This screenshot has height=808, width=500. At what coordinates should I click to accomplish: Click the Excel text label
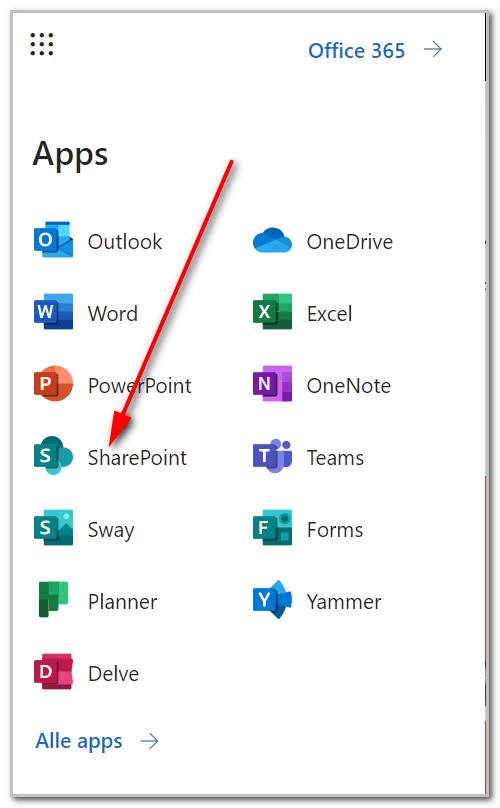(x=329, y=314)
